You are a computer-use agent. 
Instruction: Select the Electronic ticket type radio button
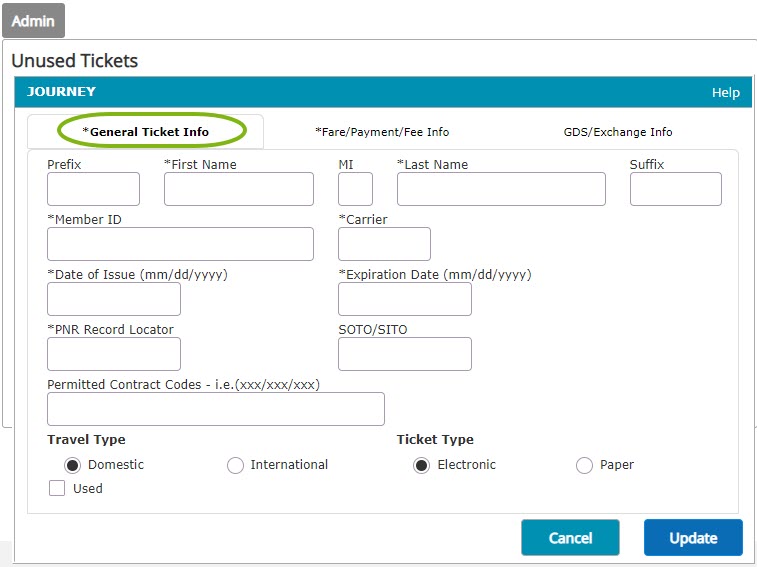[421, 466]
